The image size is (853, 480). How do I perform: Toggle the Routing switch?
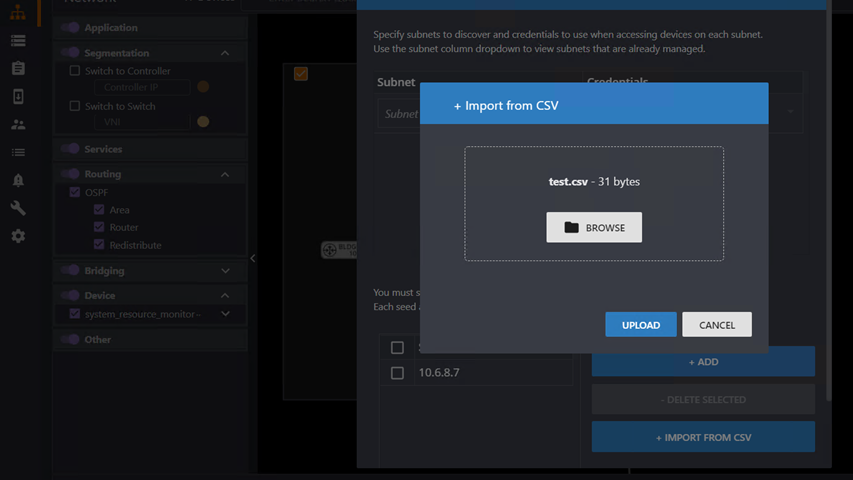pyautogui.click(x=70, y=174)
